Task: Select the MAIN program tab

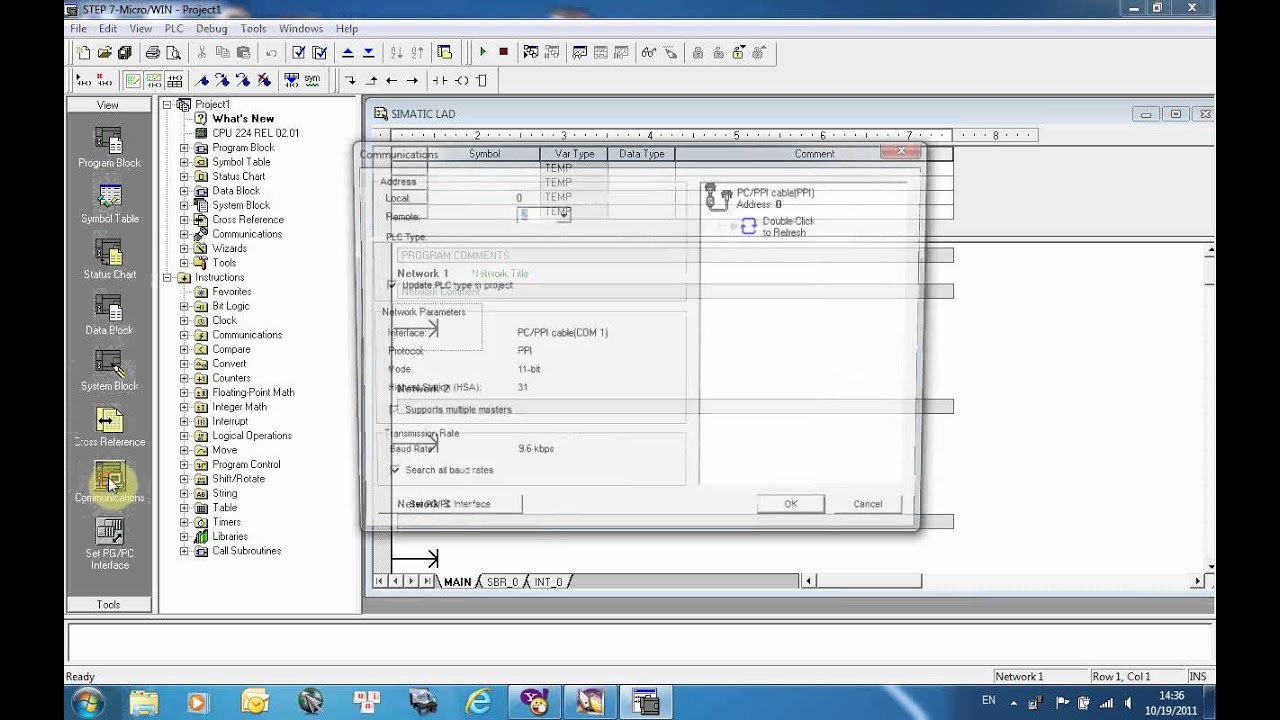Action: [457, 582]
